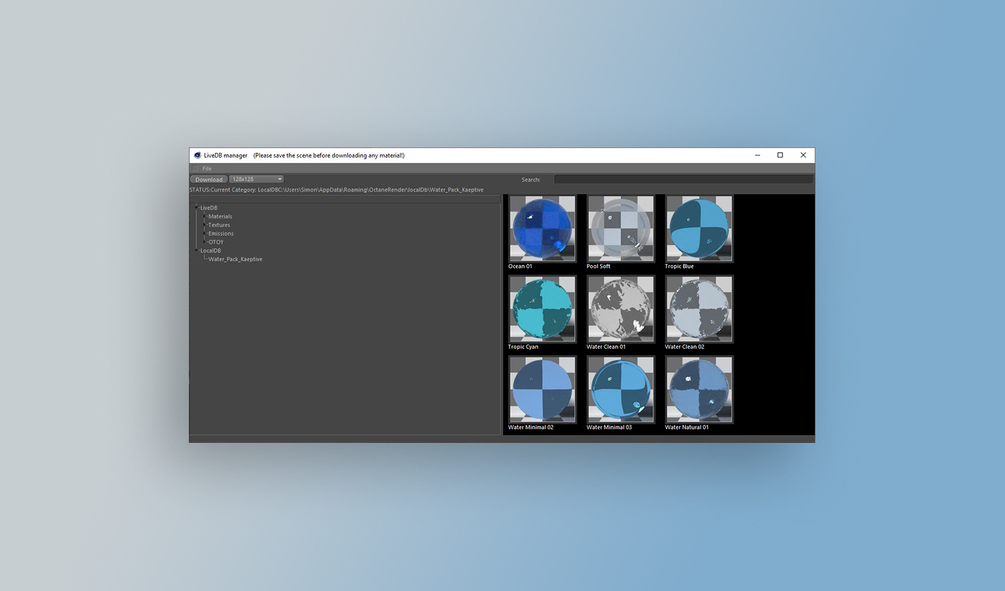Click the Water Clean 02 text label
The image size is (1005, 591).
pyautogui.click(x=685, y=347)
